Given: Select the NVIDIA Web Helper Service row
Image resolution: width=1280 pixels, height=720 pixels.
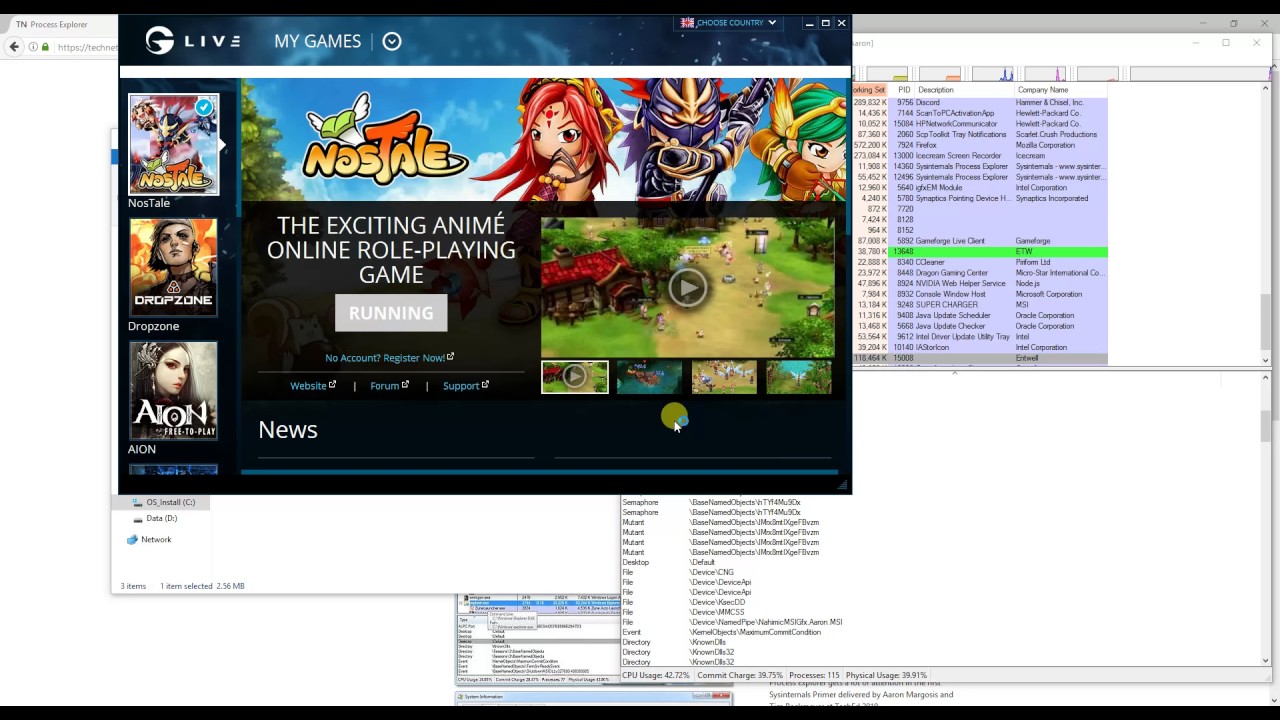Looking at the screenshot, I should [x=980, y=284].
